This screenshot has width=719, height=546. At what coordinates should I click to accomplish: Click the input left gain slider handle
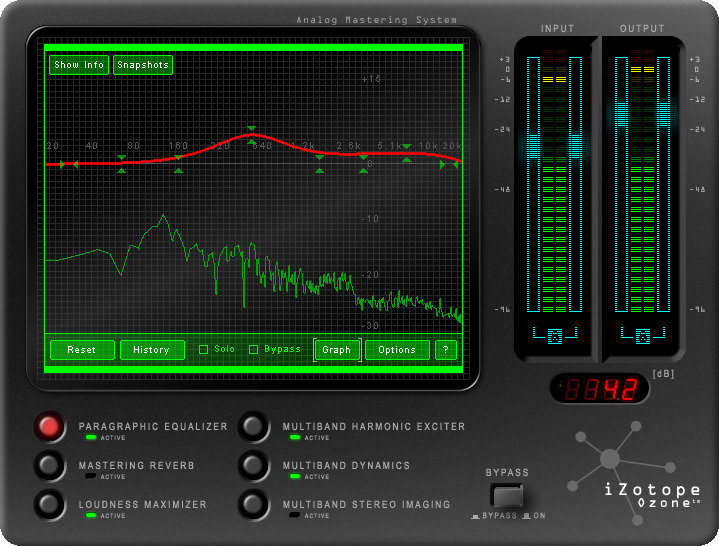[x=533, y=145]
